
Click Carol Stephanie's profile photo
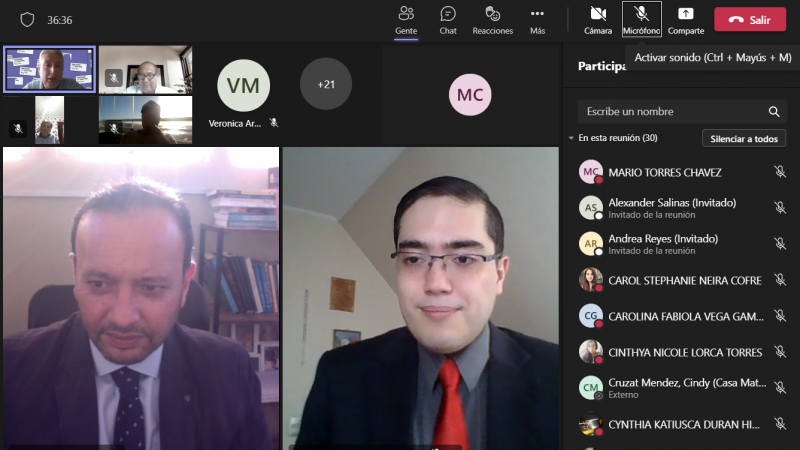coord(591,280)
